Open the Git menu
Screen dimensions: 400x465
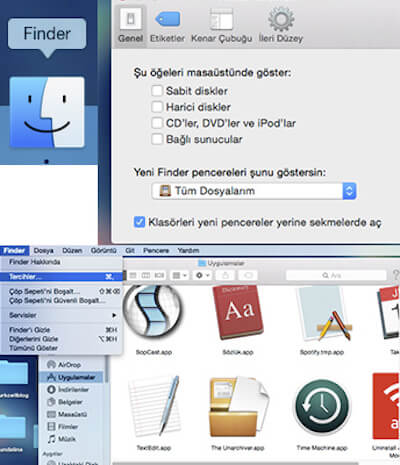point(130,250)
